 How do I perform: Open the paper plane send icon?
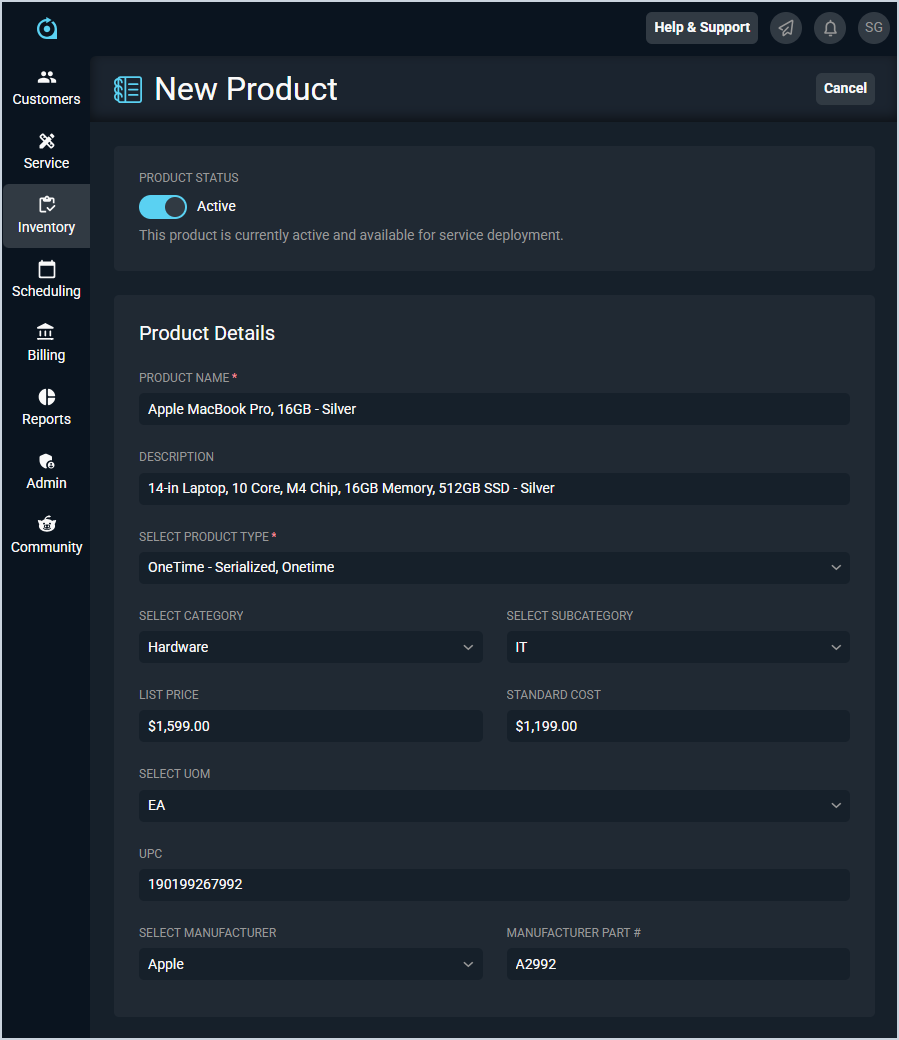click(786, 28)
